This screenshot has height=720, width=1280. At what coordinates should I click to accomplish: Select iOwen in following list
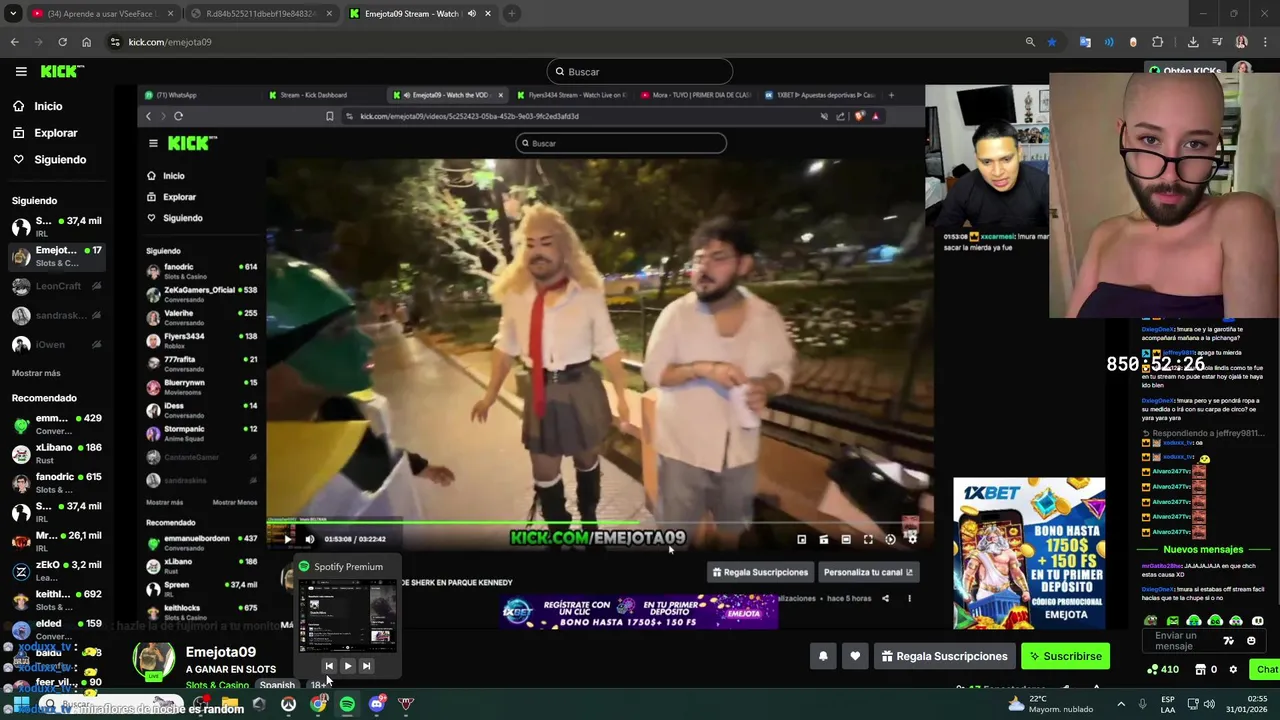(57, 345)
